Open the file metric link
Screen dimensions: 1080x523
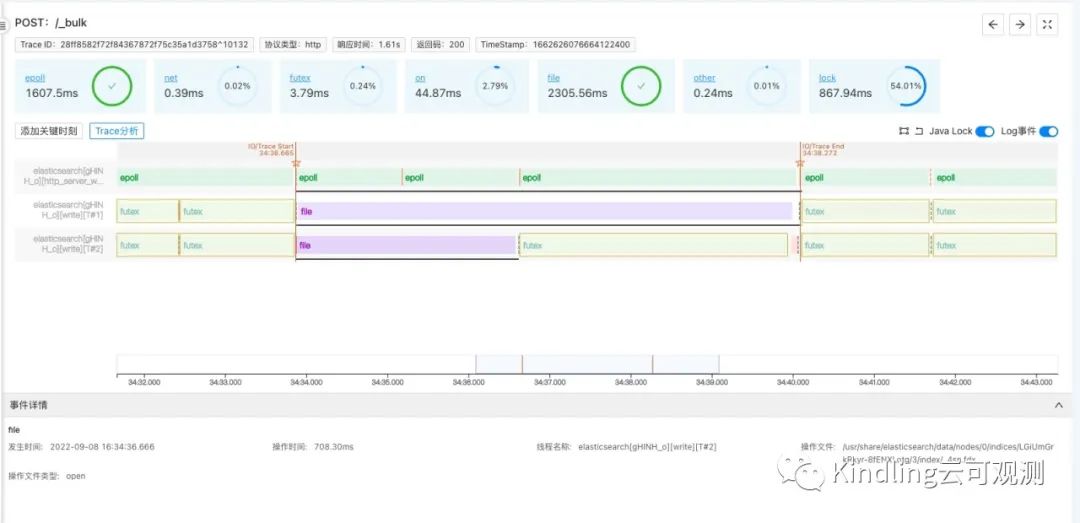click(554, 78)
